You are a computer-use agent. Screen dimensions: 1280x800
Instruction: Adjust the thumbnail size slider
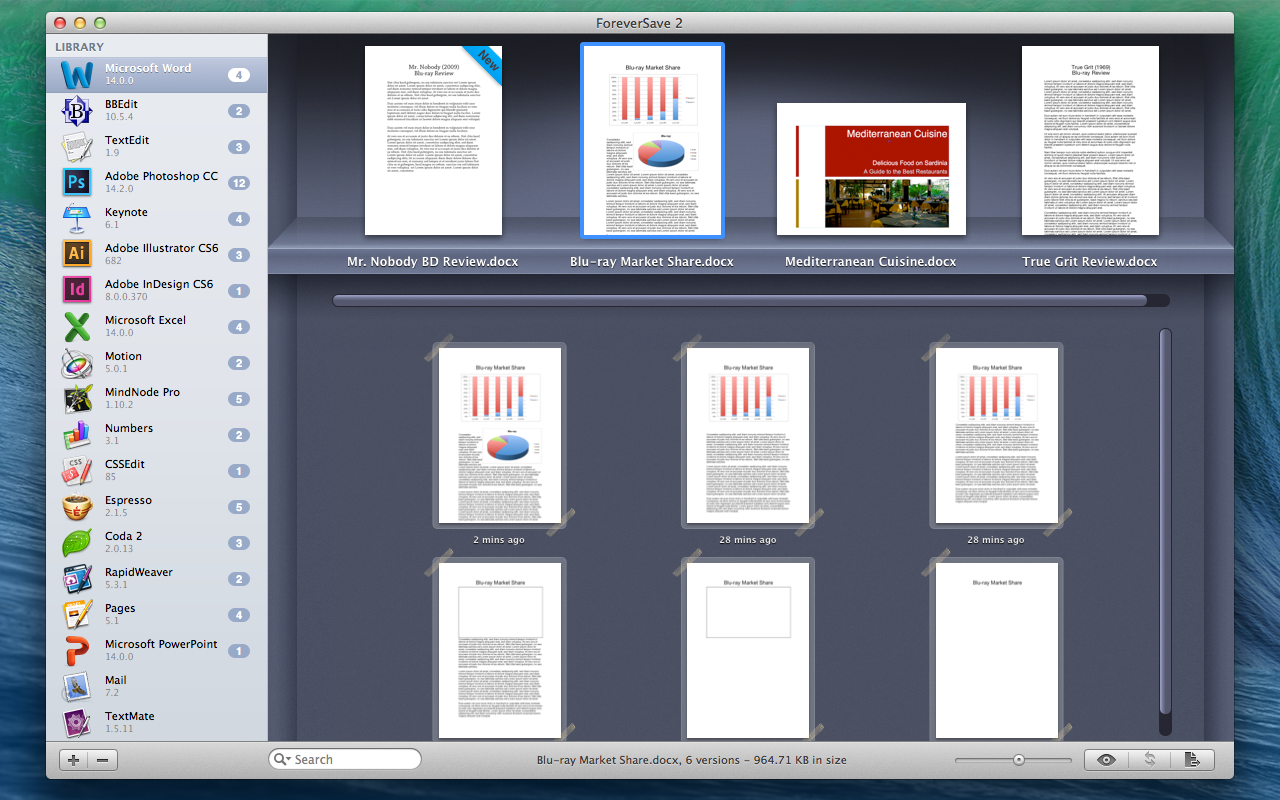(1018, 760)
